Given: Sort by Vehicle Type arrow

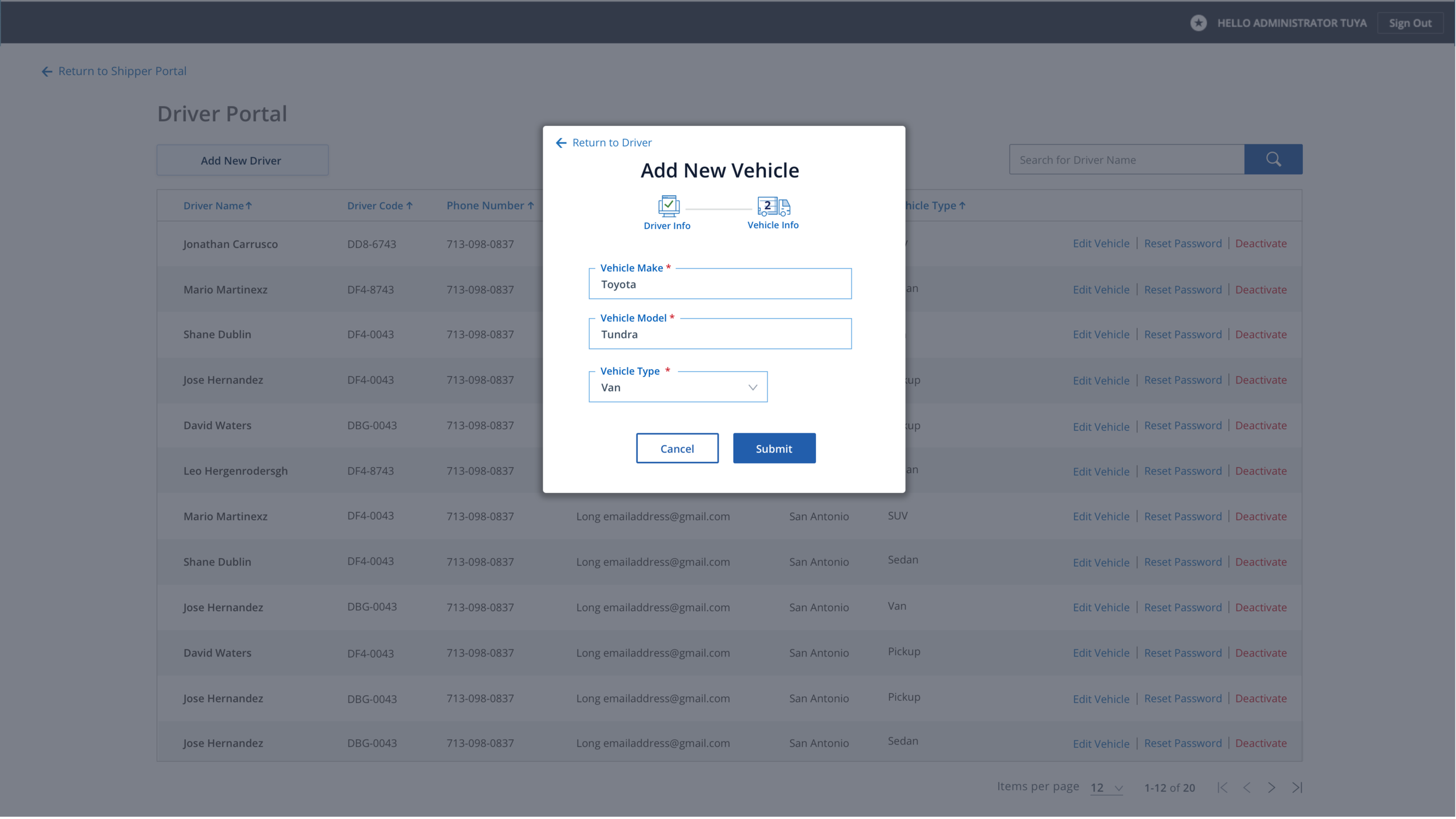Looking at the screenshot, I should tap(962, 206).
